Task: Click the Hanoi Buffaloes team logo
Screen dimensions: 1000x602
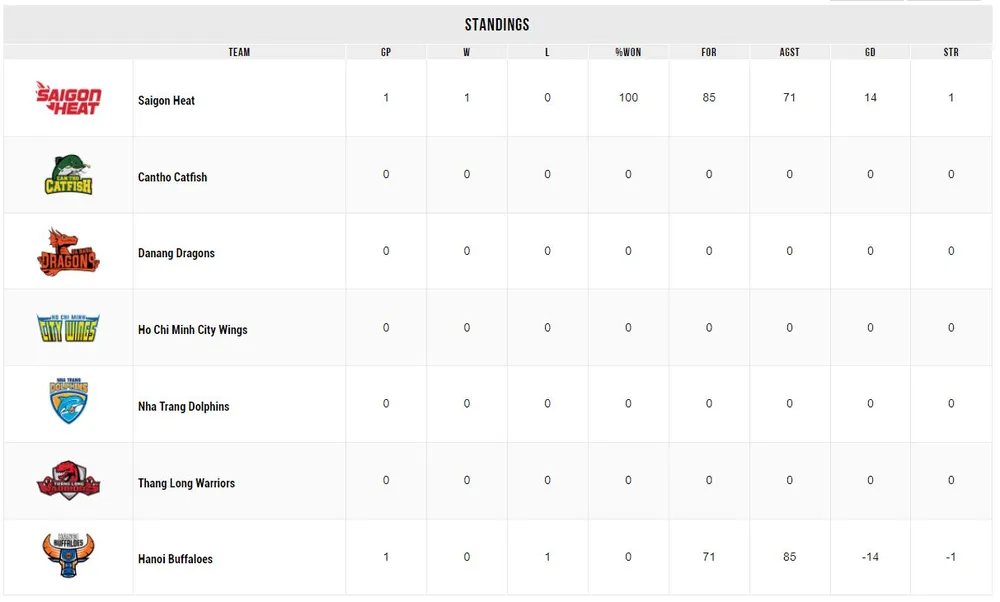Action: (68, 556)
